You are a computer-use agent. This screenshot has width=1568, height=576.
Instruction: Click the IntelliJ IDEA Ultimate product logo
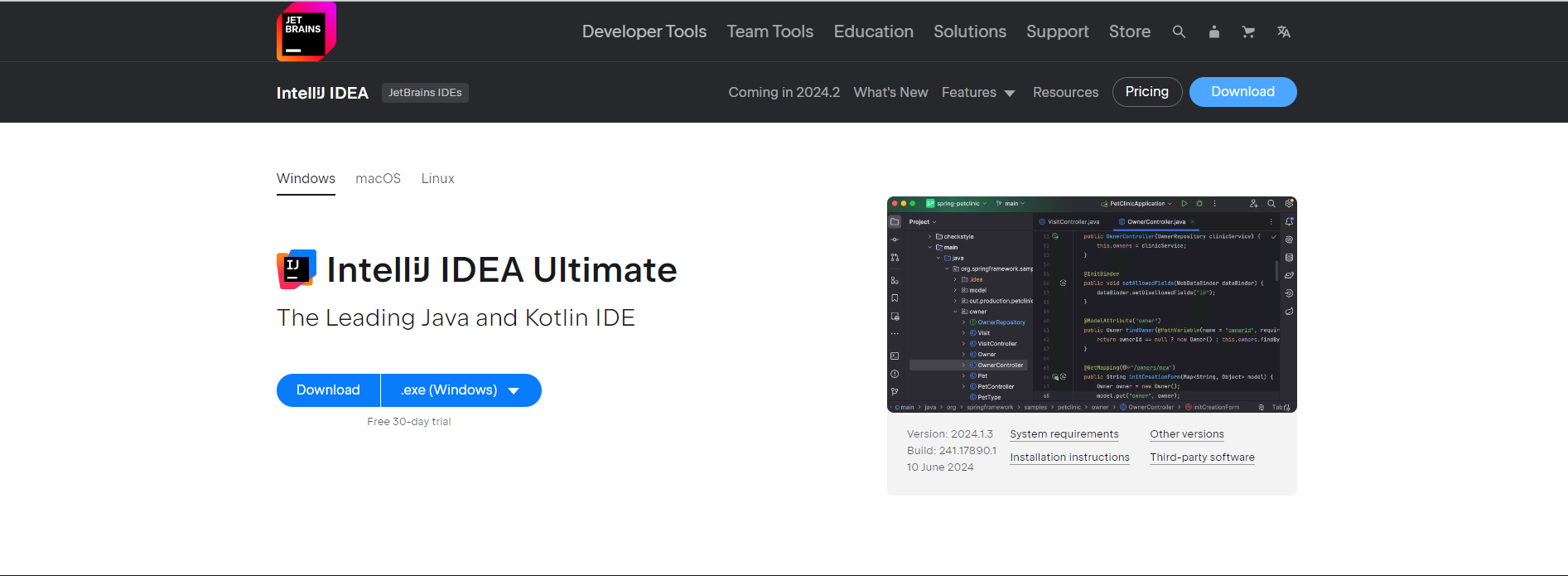click(x=297, y=269)
